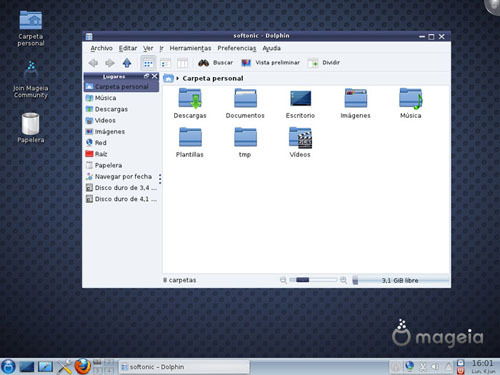The height and width of the screenshot is (375, 500).
Task: Select the tmp folder icon
Action: point(245,137)
